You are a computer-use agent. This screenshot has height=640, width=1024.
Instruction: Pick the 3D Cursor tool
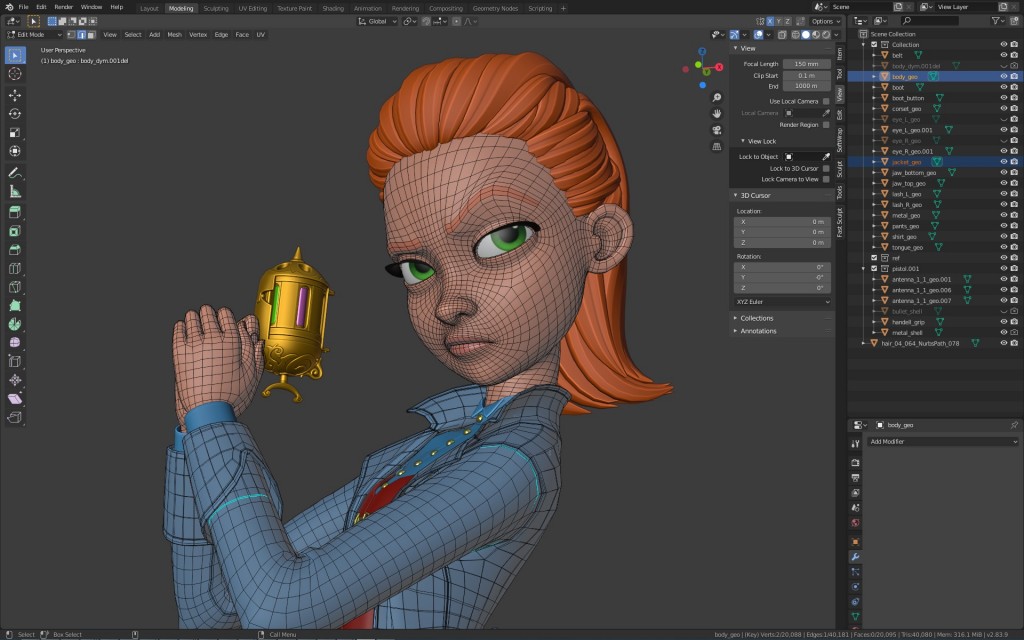15,73
